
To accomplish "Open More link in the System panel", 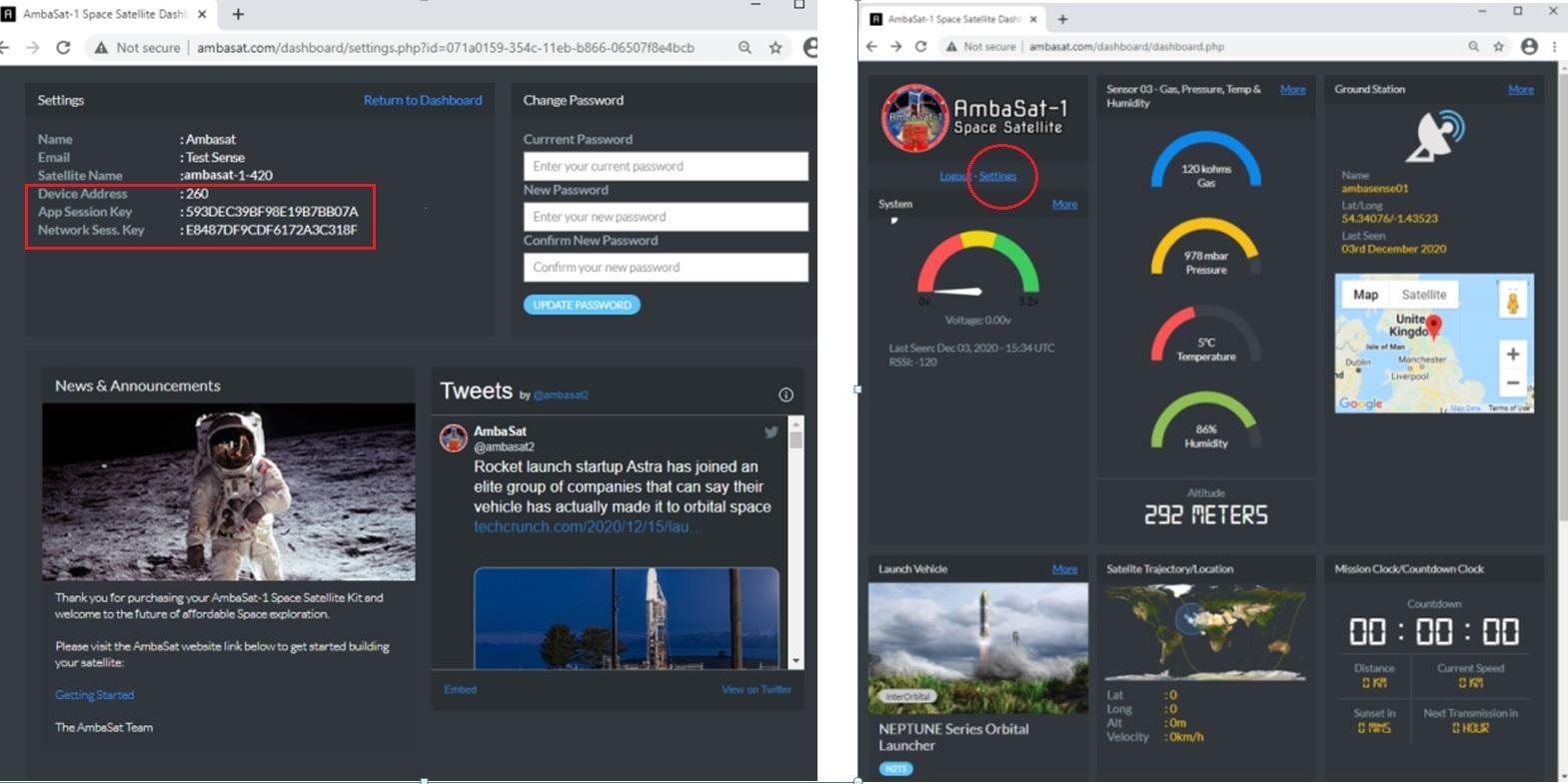I will (1064, 204).
